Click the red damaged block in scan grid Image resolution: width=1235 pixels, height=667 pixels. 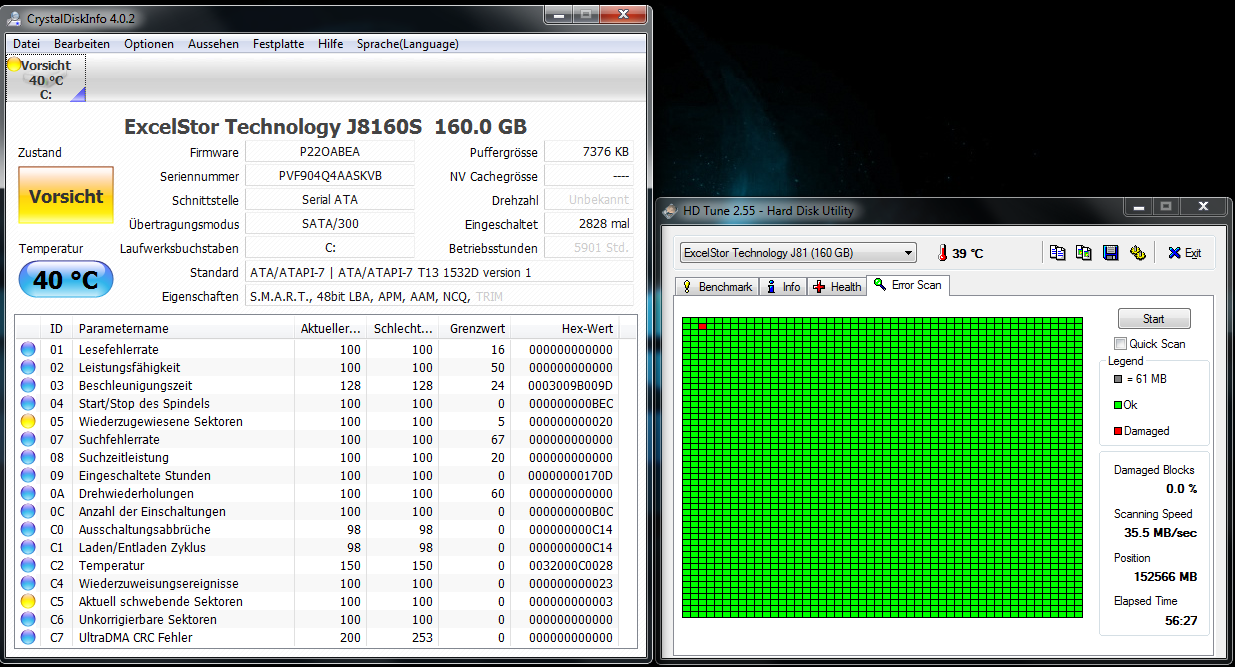point(703,327)
